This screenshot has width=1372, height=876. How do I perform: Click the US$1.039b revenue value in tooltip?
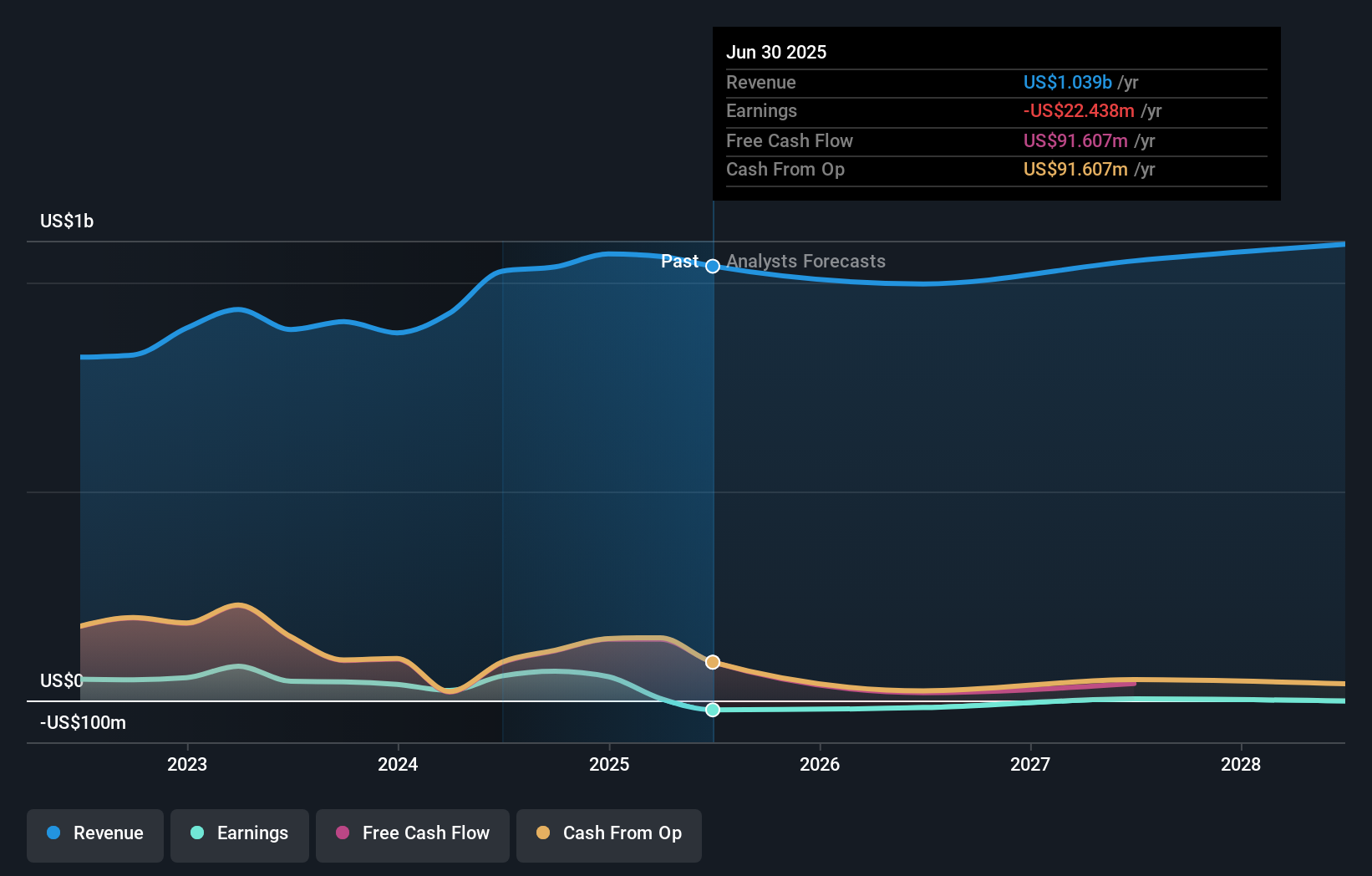(x=1067, y=83)
